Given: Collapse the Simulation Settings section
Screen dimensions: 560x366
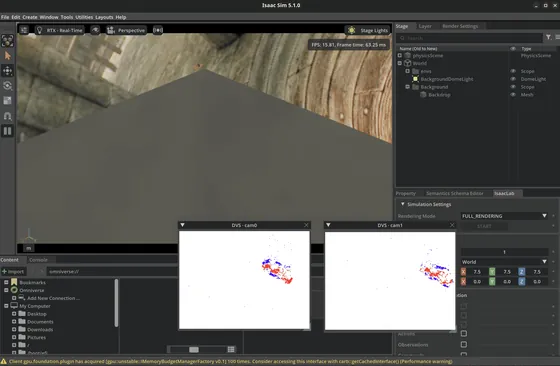Looking at the screenshot, I should pyautogui.click(x=402, y=204).
